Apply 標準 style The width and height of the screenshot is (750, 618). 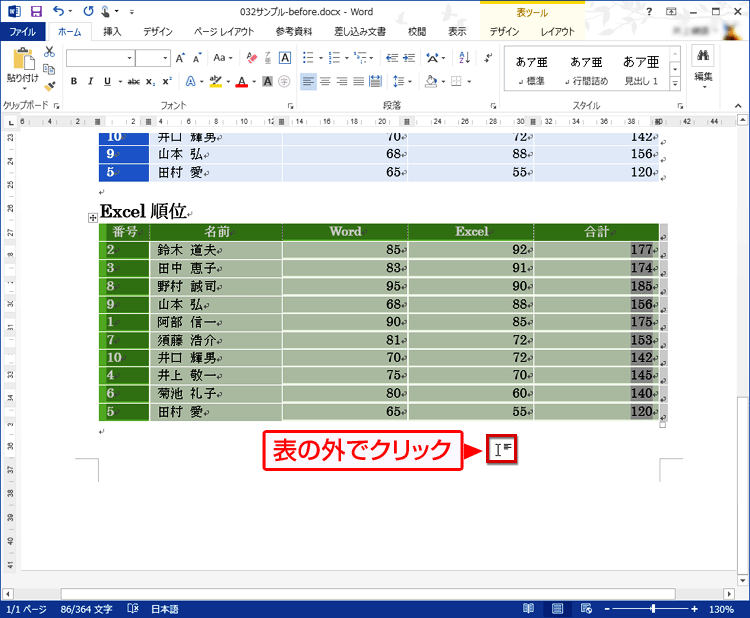(x=531, y=70)
